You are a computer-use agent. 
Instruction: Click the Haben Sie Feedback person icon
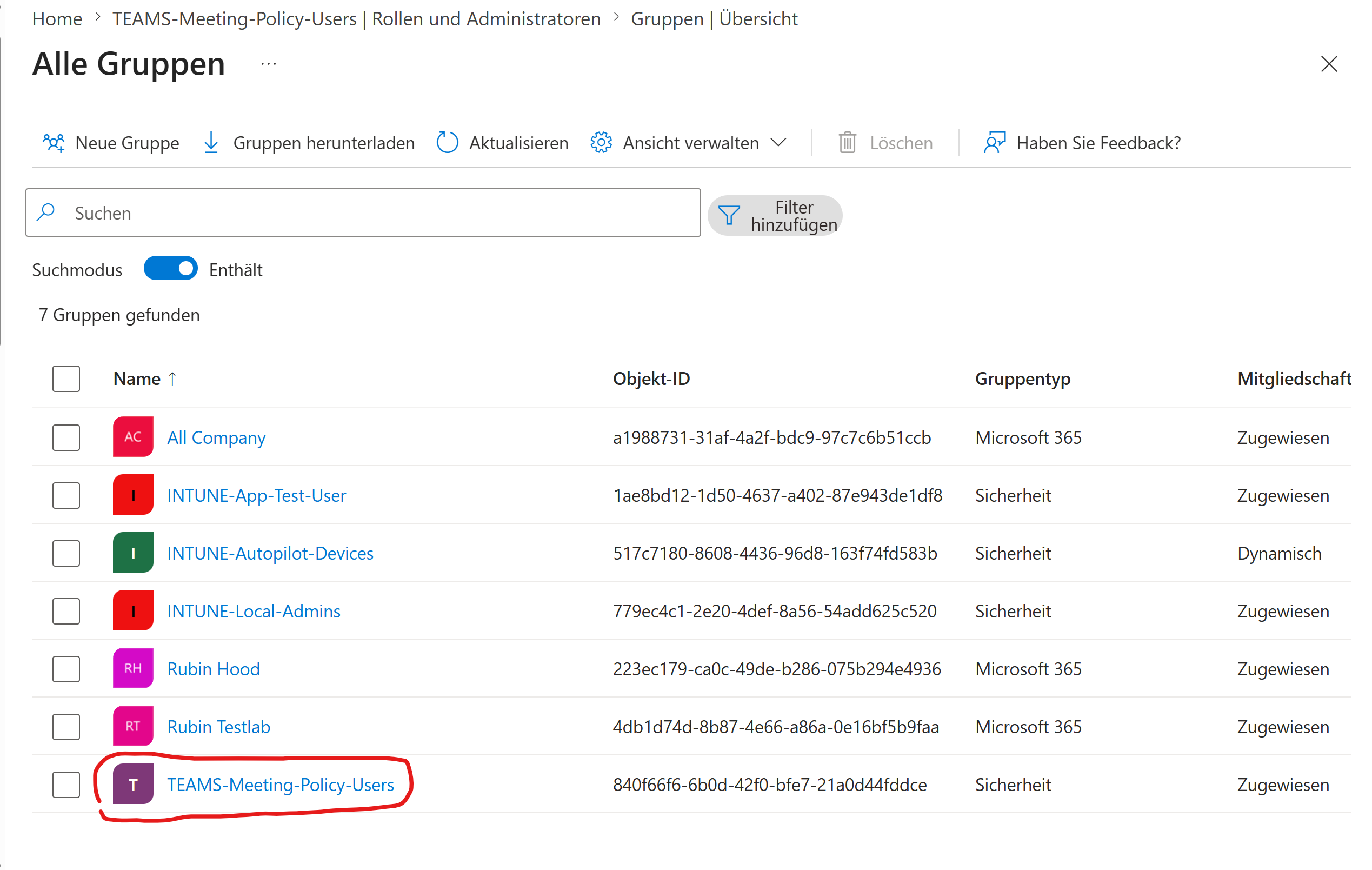coord(995,142)
